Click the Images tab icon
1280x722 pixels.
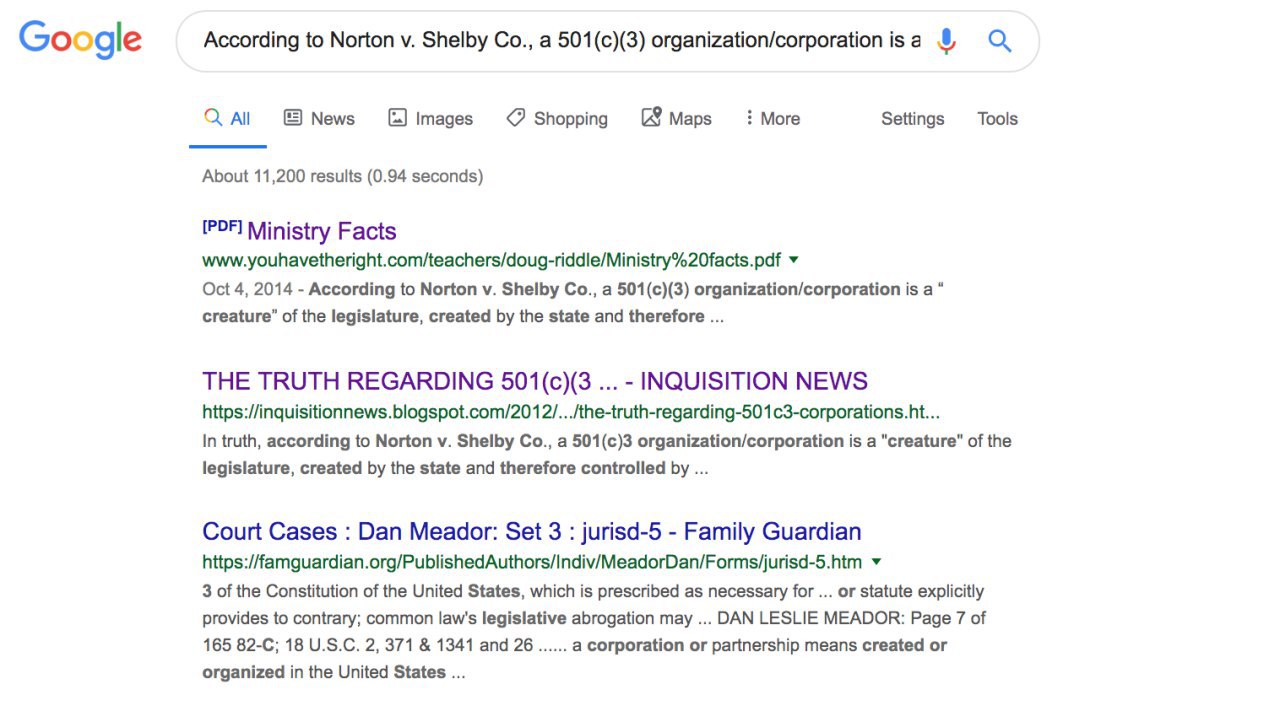[397, 118]
